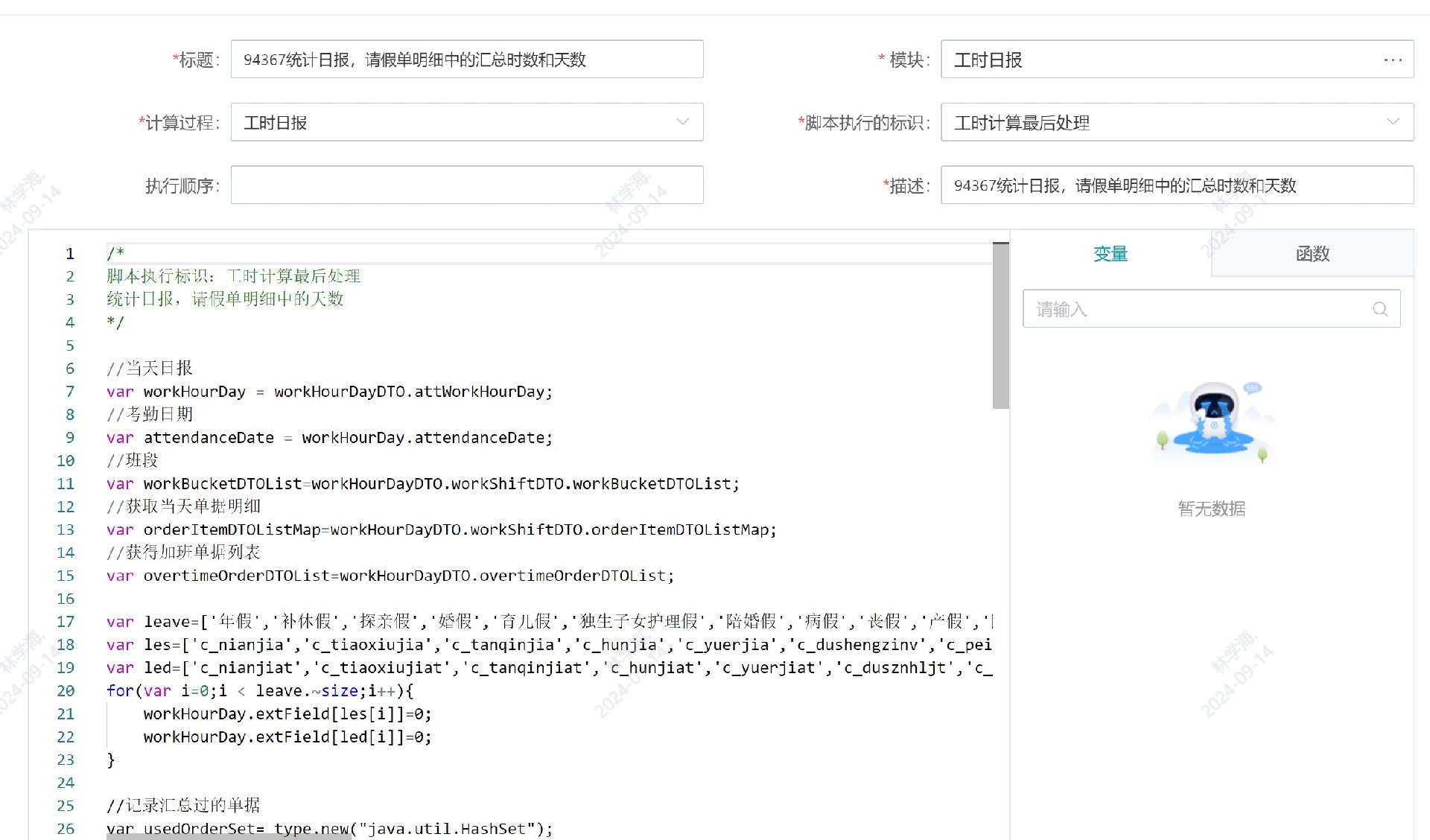Click the ellipsis icon in 模块 field
This screenshot has width=1430, height=840.
click(1392, 60)
